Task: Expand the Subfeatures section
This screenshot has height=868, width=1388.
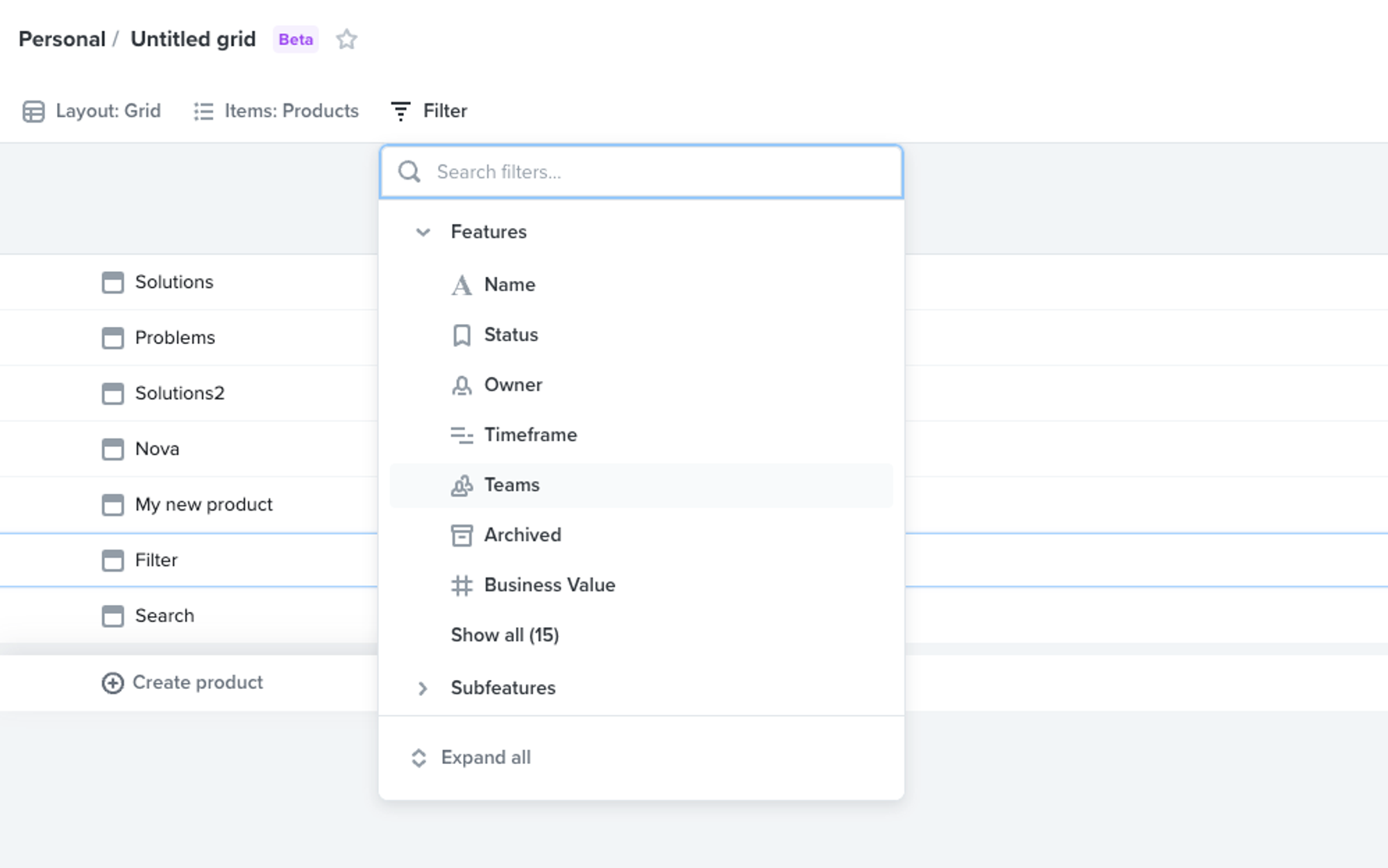Action: [x=422, y=688]
